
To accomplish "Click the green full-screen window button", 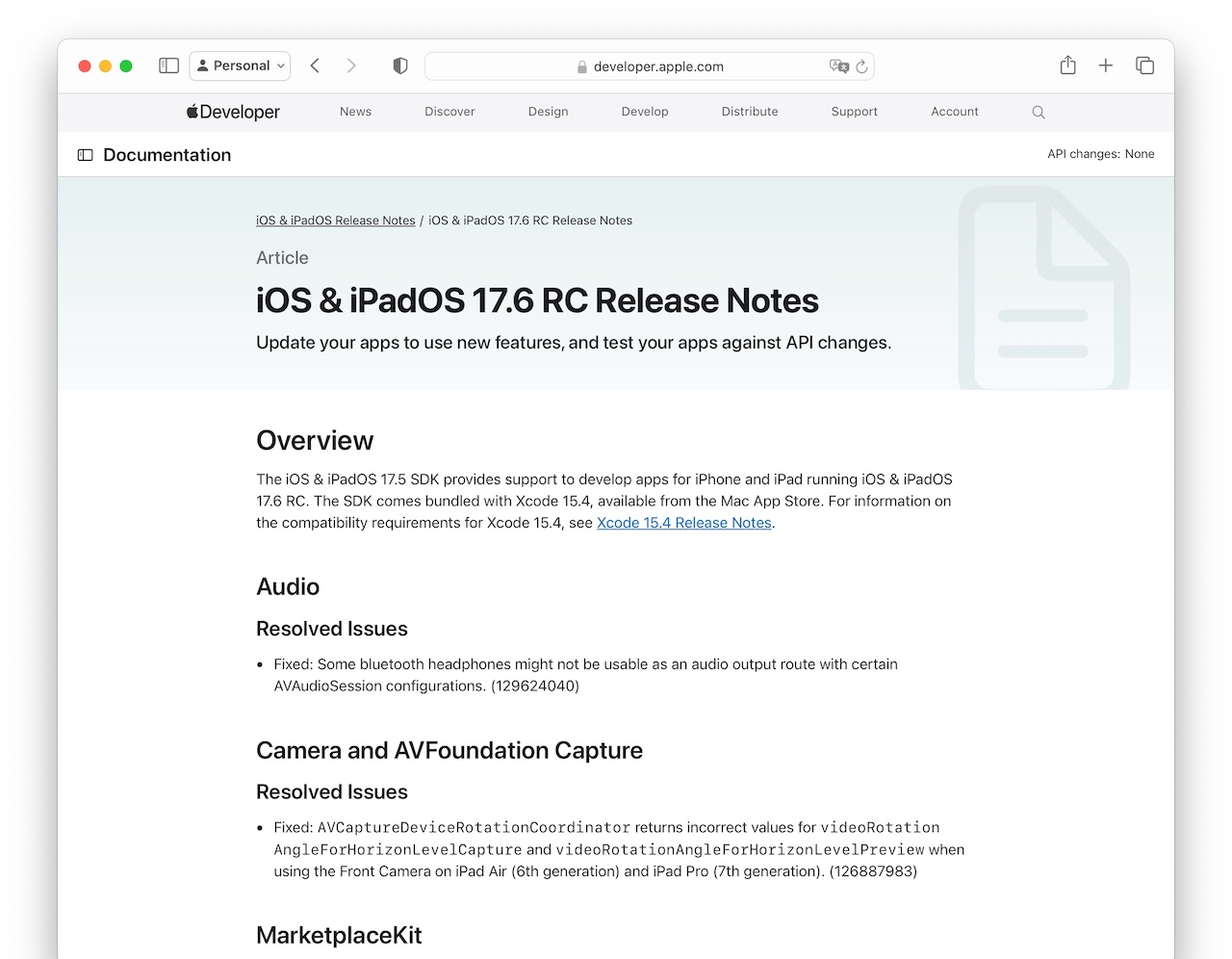I will (126, 65).
